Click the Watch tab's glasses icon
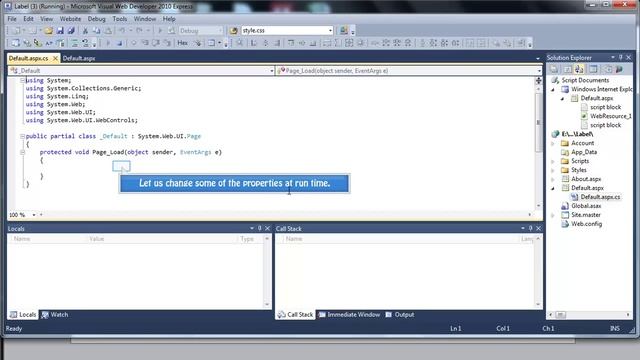The width and height of the screenshot is (640, 360). click(45, 315)
